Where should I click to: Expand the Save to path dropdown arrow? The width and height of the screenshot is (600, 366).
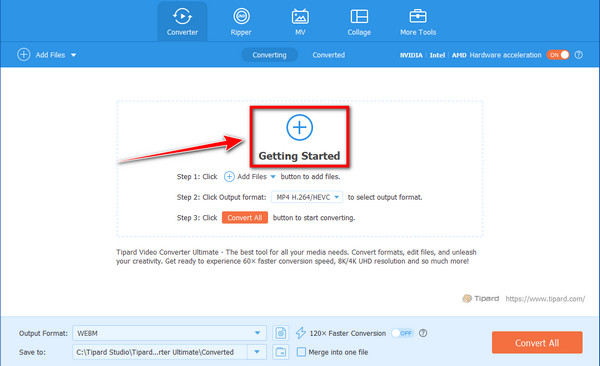257,352
